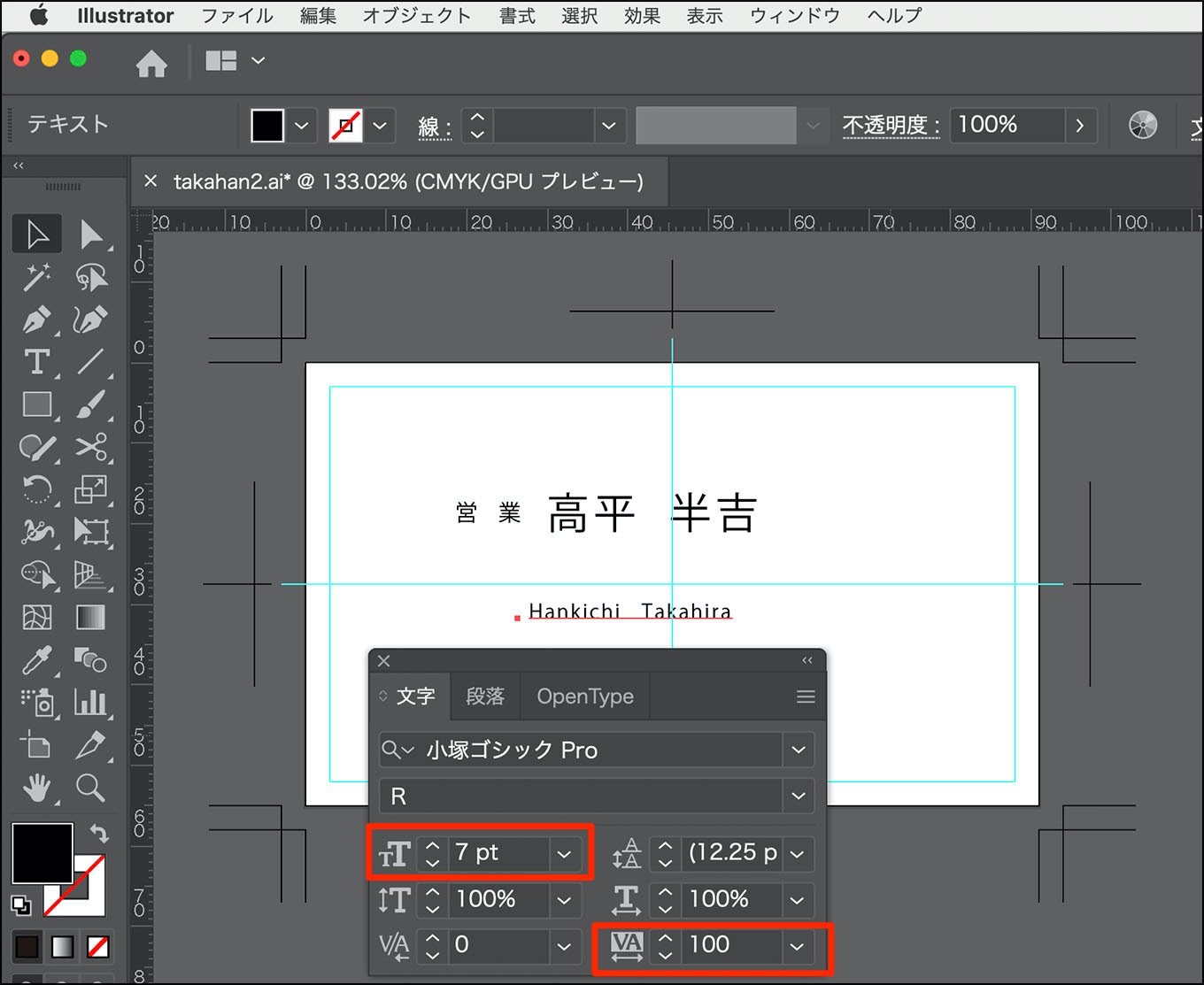Open stroke color dropdown in control bar
Viewport: 1204px width, 985px height.
click(380, 126)
